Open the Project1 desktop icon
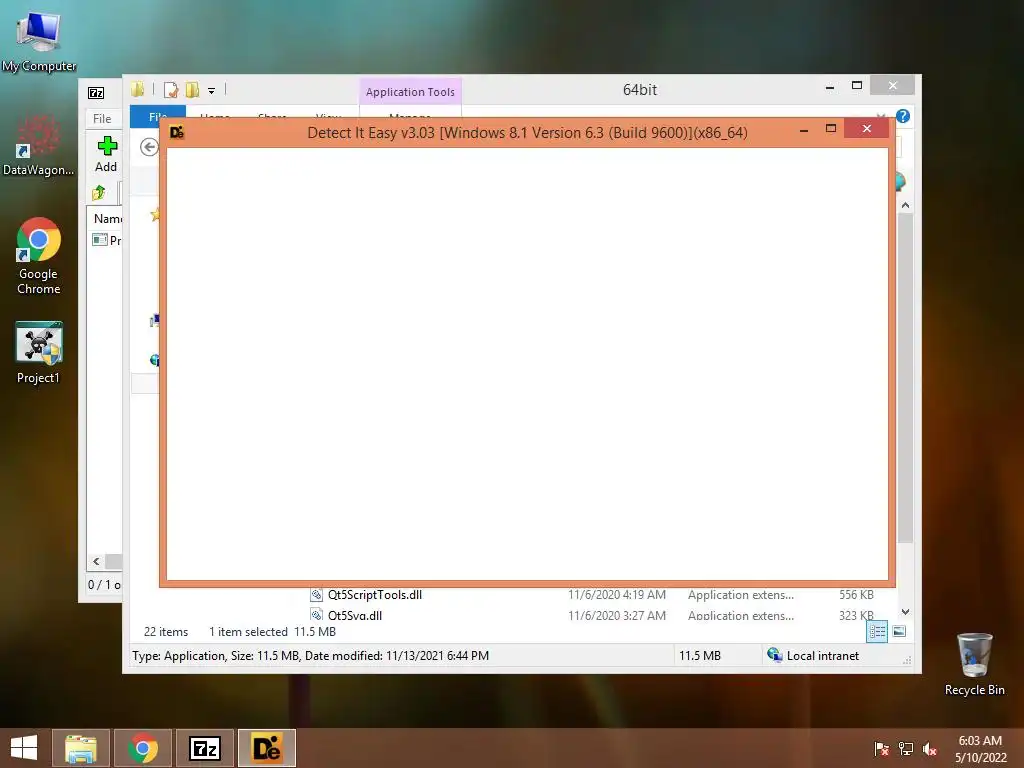This screenshot has width=1024, height=768. click(x=39, y=353)
